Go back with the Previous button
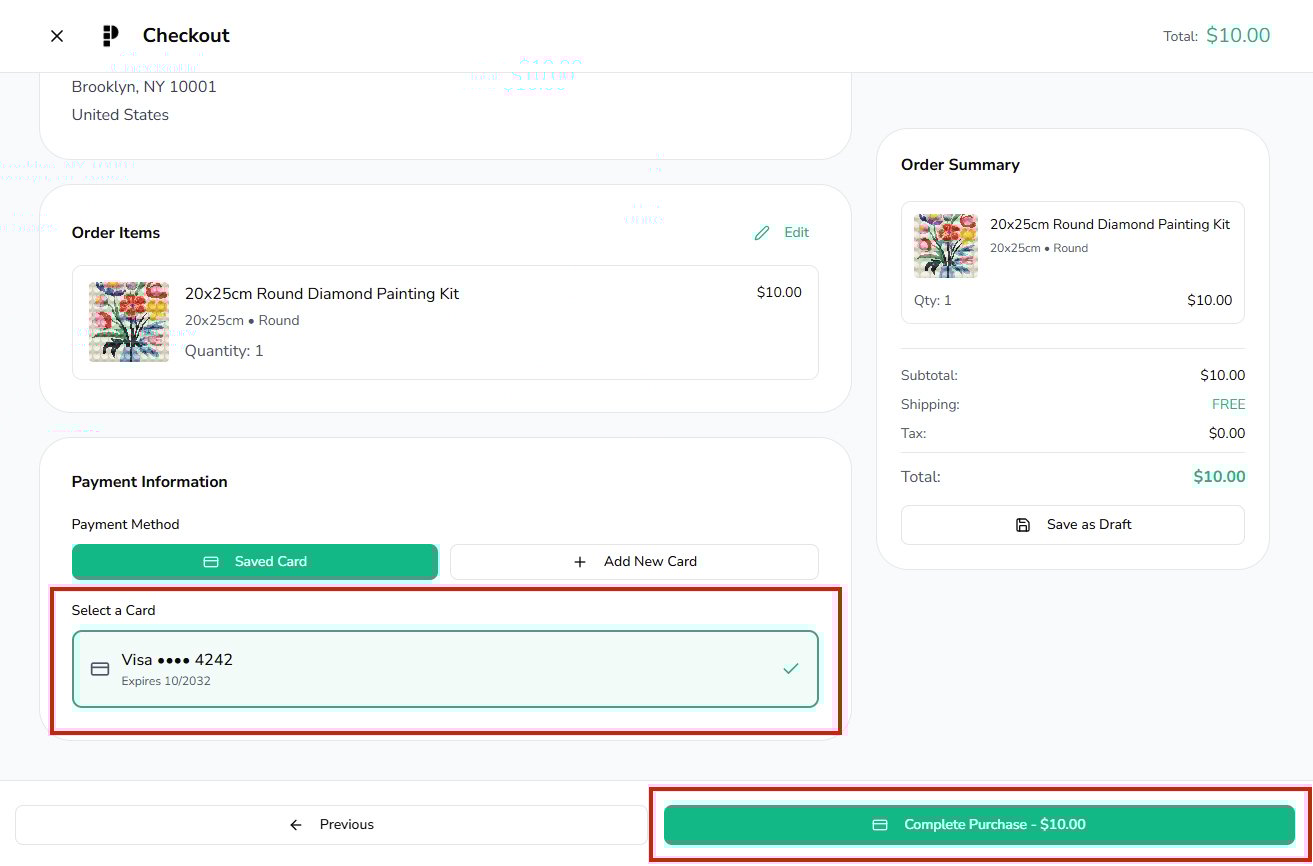 (331, 825)
